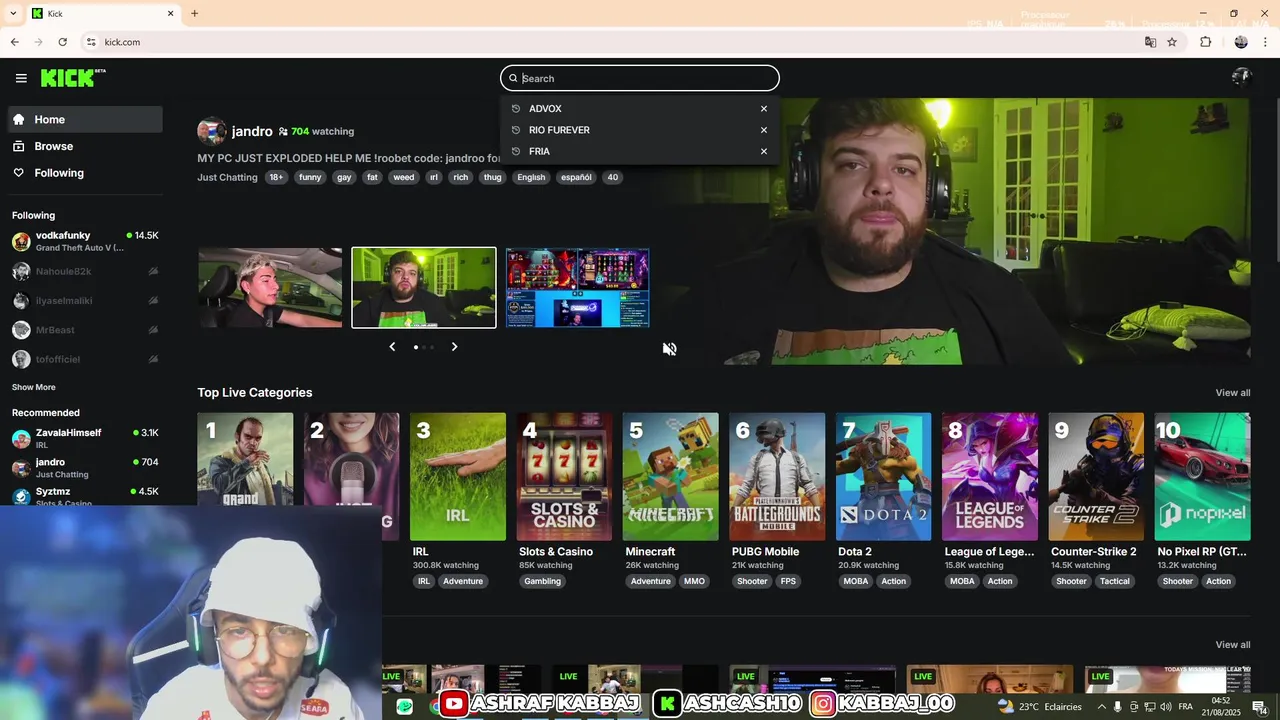Open a new Chrome tab

(194, 14)
